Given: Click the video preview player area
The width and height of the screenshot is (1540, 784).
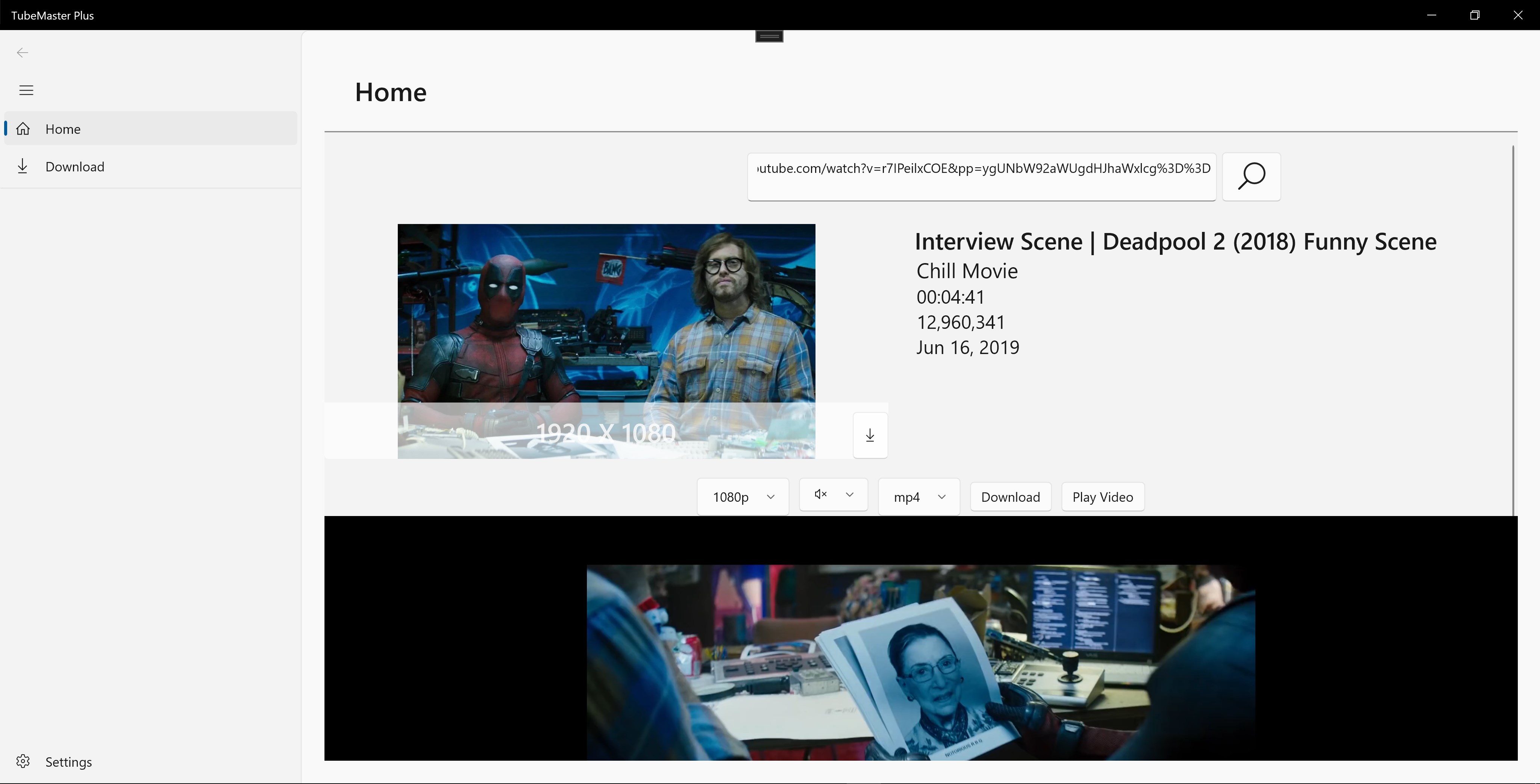Looking at the screenshot, I should (921, 638).
